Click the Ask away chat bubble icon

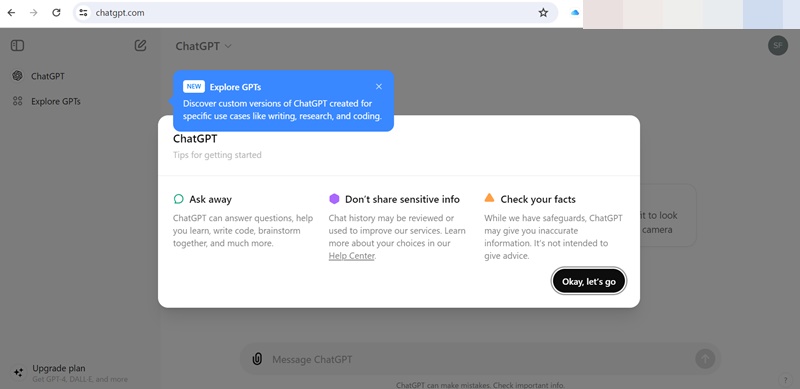pos(179,199)
